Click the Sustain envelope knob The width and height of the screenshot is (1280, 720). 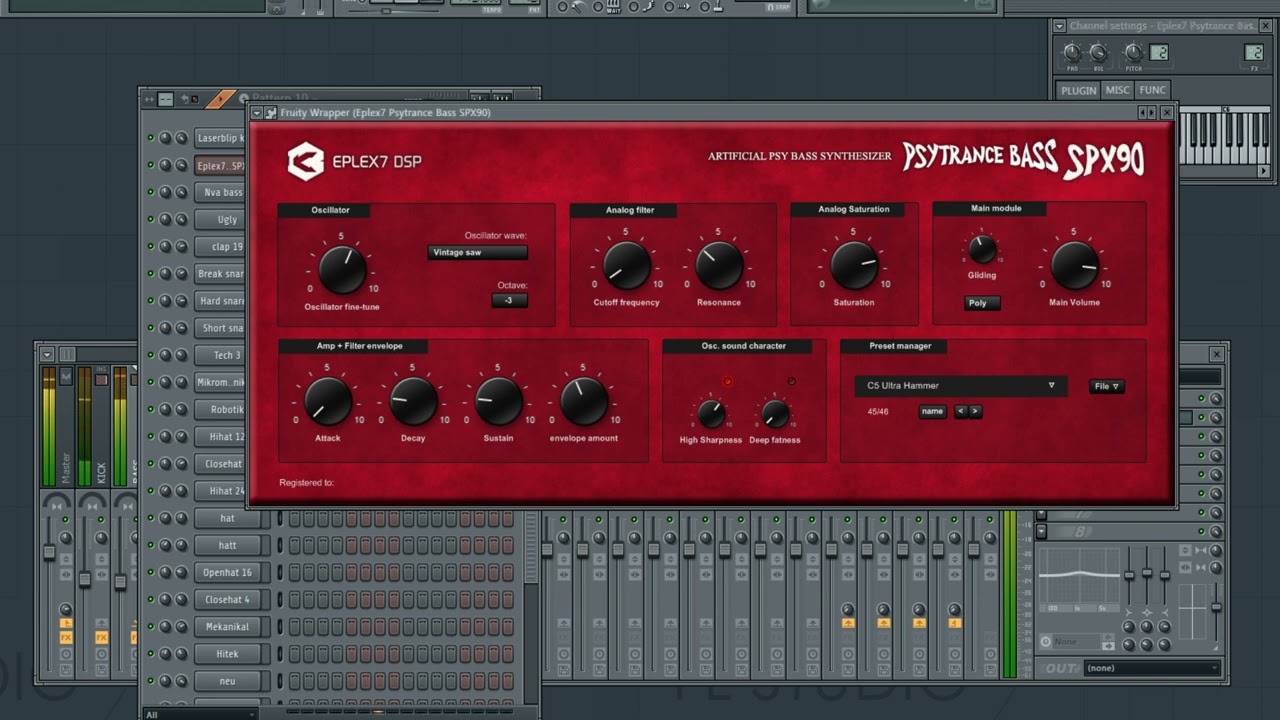498,402
